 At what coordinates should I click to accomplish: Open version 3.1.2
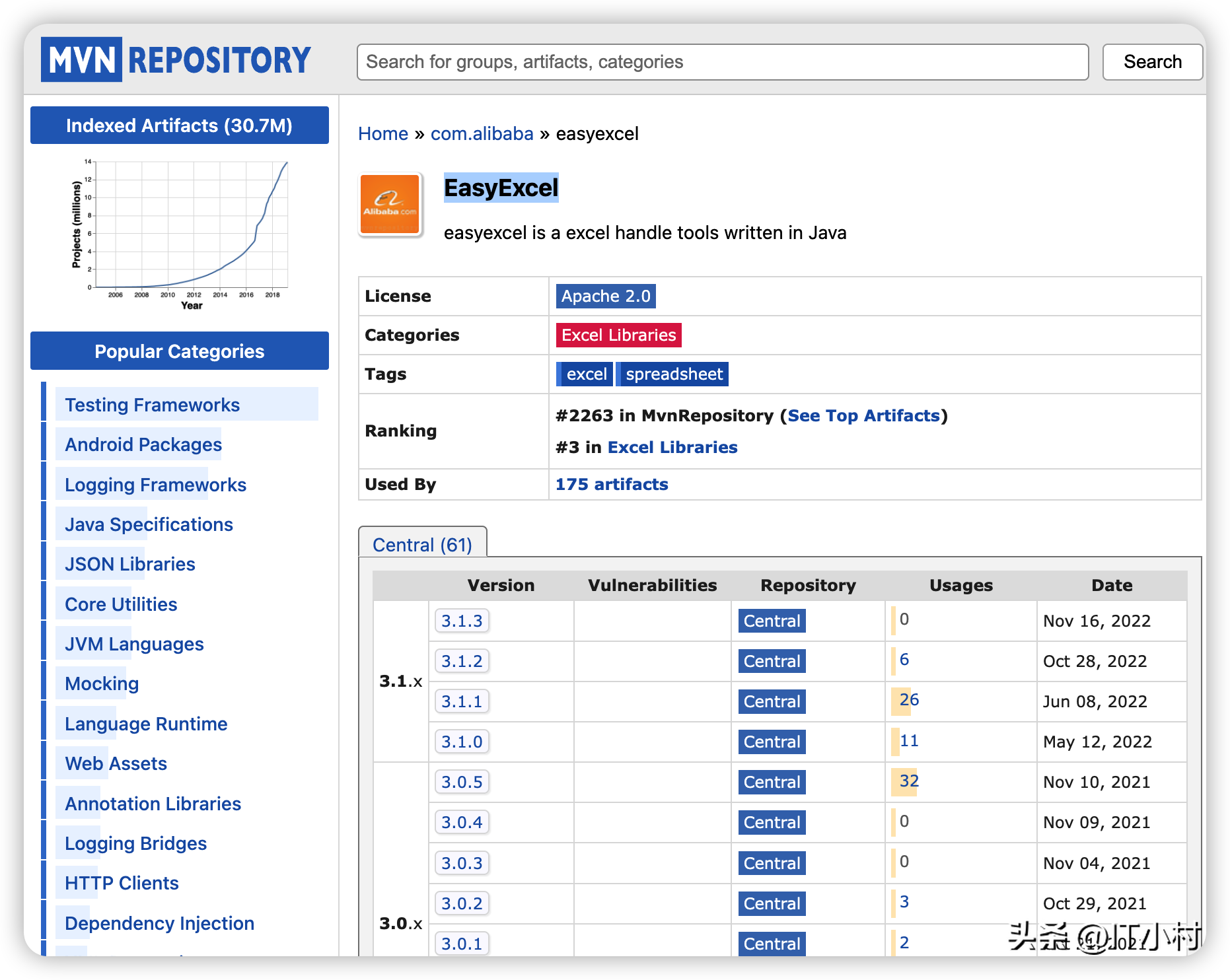[462, 662]
